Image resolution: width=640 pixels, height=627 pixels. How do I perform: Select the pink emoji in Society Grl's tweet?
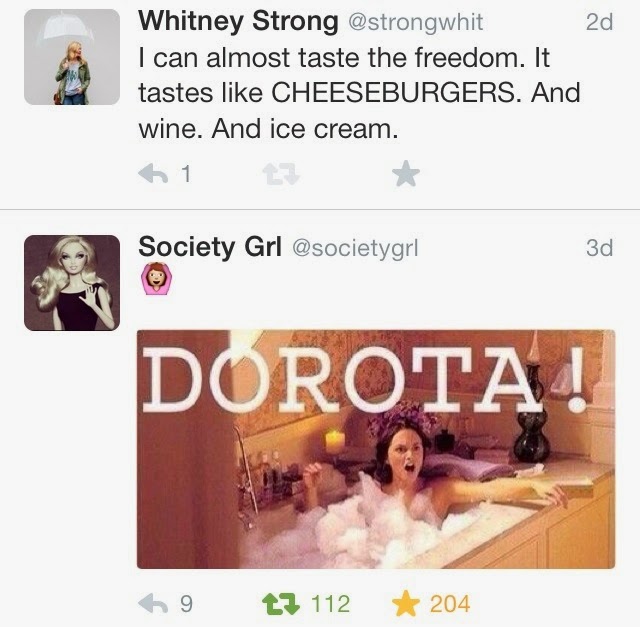(156, 278)
